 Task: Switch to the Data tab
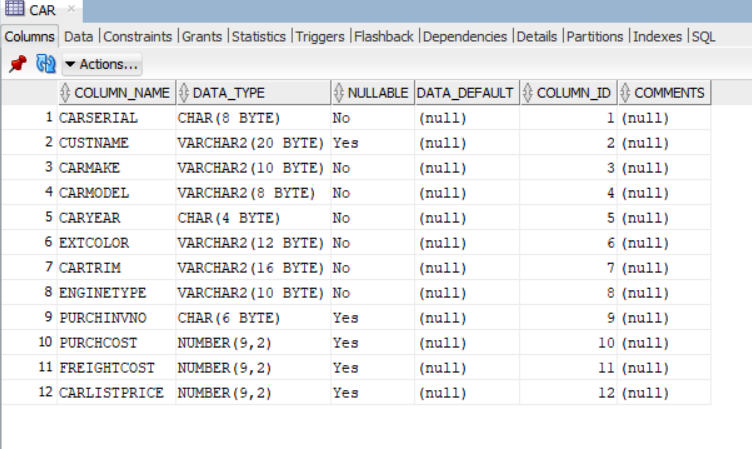click(x=79, y=36)
